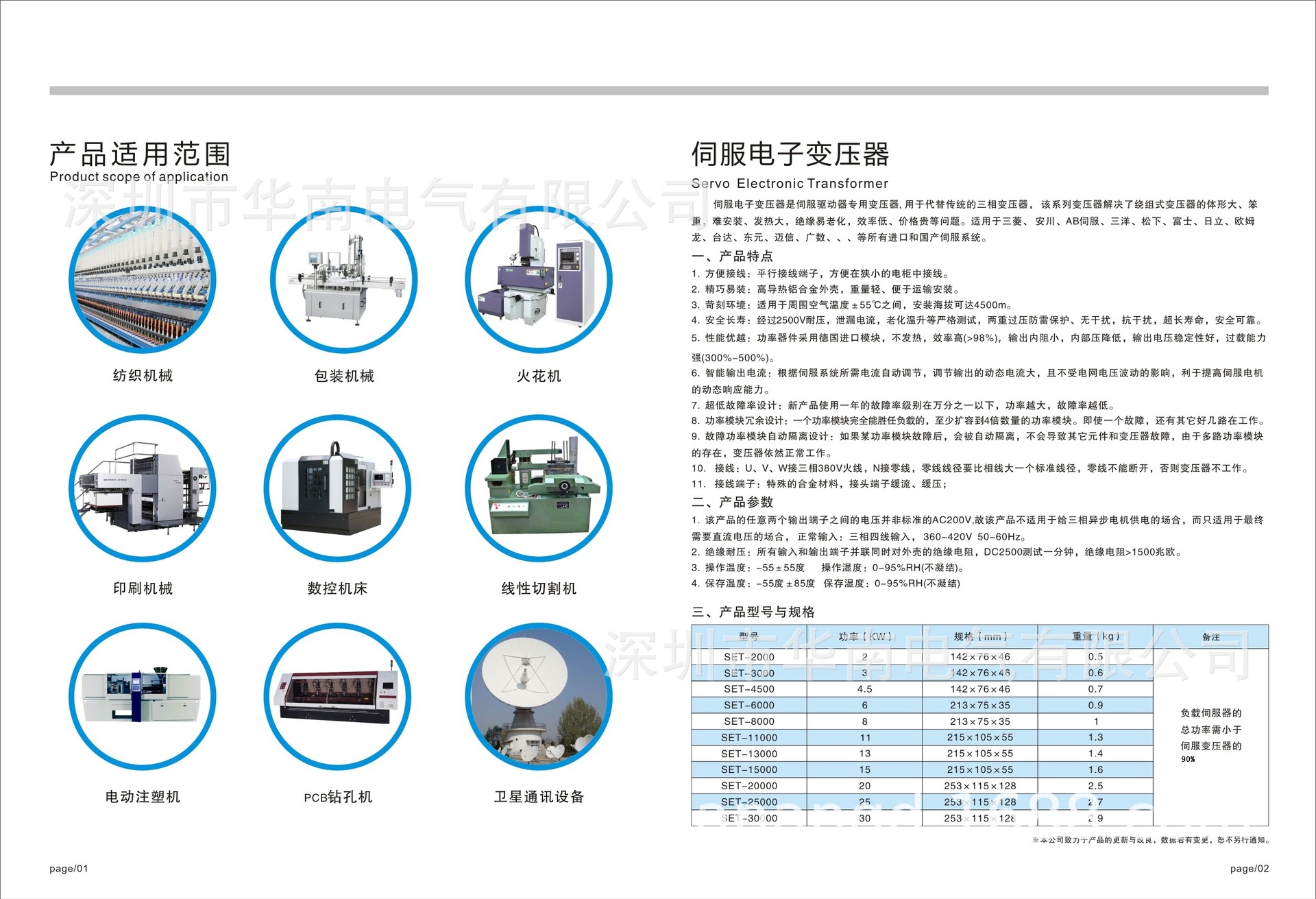Select the SET-11000 model cell
Viewport: 1316px width, 899px height.
pyautogui.click(x=749, y=738)
